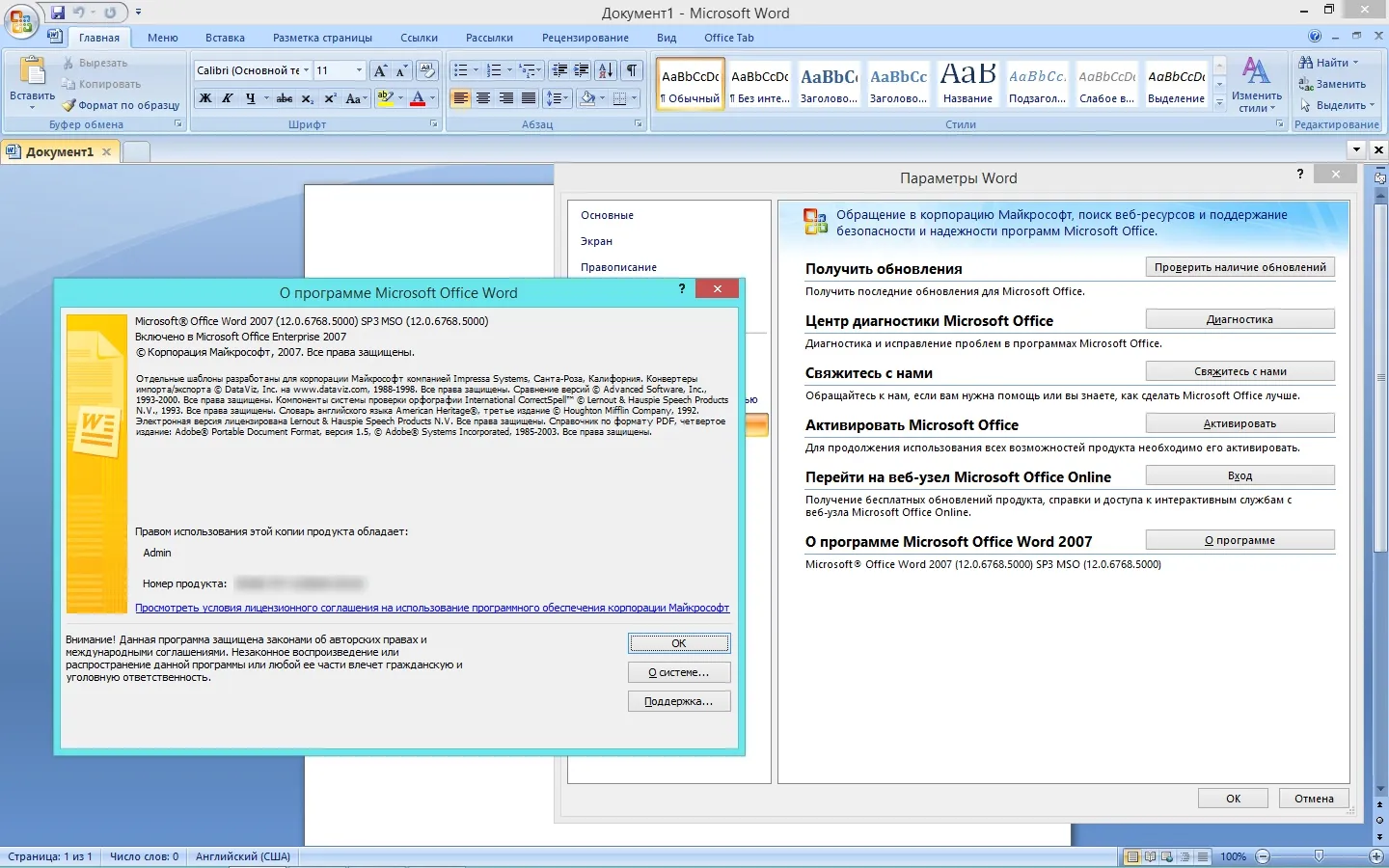Screen dimensions: 1389x868
Task: Toggle center alignment in paragraph group
Action: pyautogui.click(x=483, y=98)
